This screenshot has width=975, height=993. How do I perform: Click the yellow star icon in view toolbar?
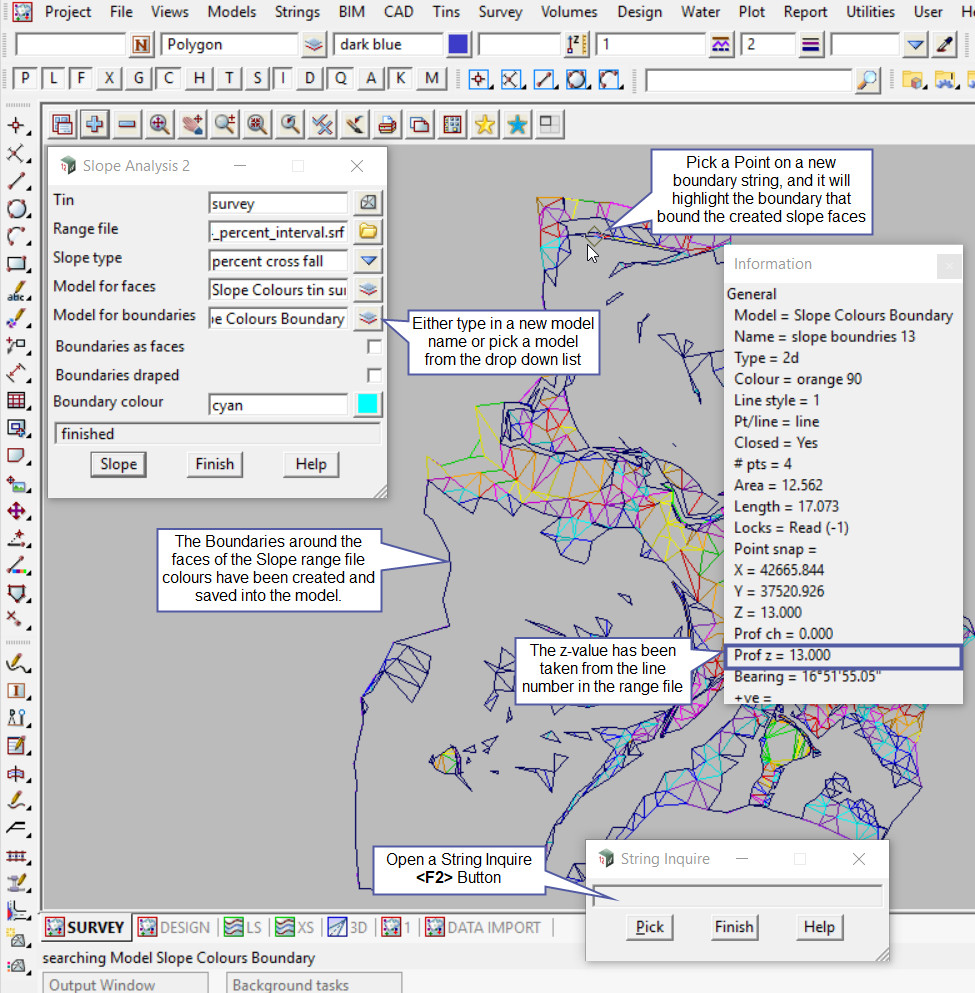pos(485,124)
